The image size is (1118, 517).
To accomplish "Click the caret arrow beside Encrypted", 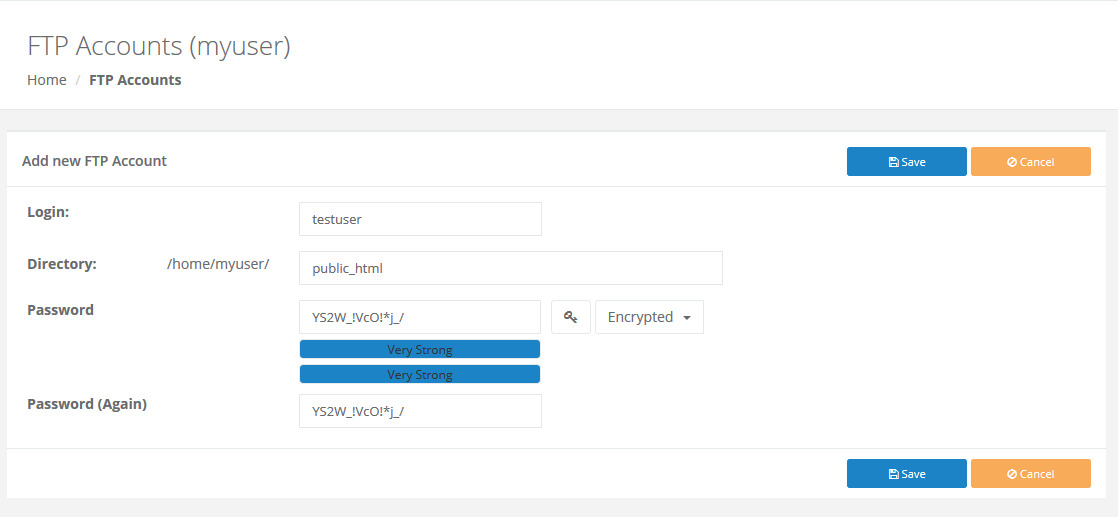I will (687, 318).
